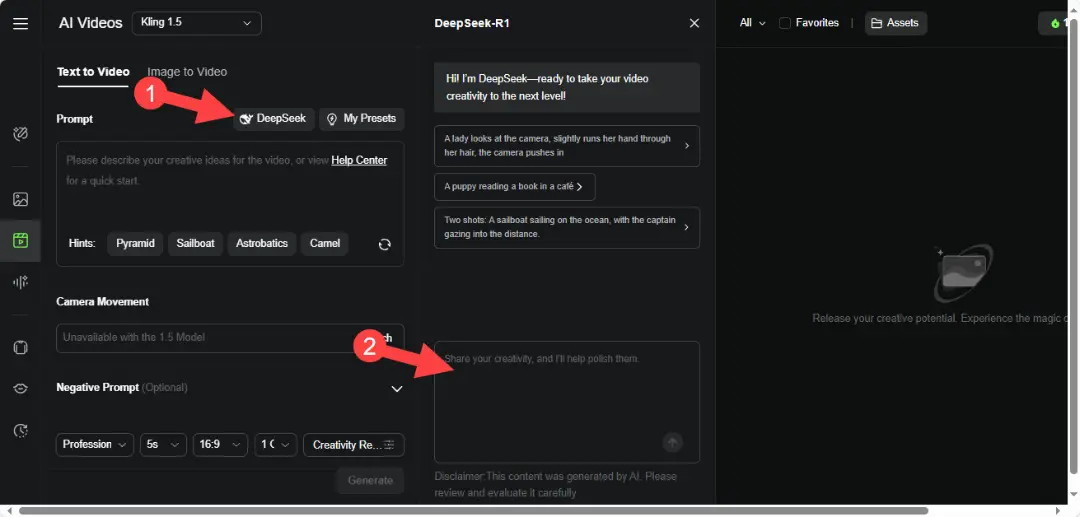Insert the Pyramid hint
This screenshot has height=517, width=1080.
click(x=135, y=244)
